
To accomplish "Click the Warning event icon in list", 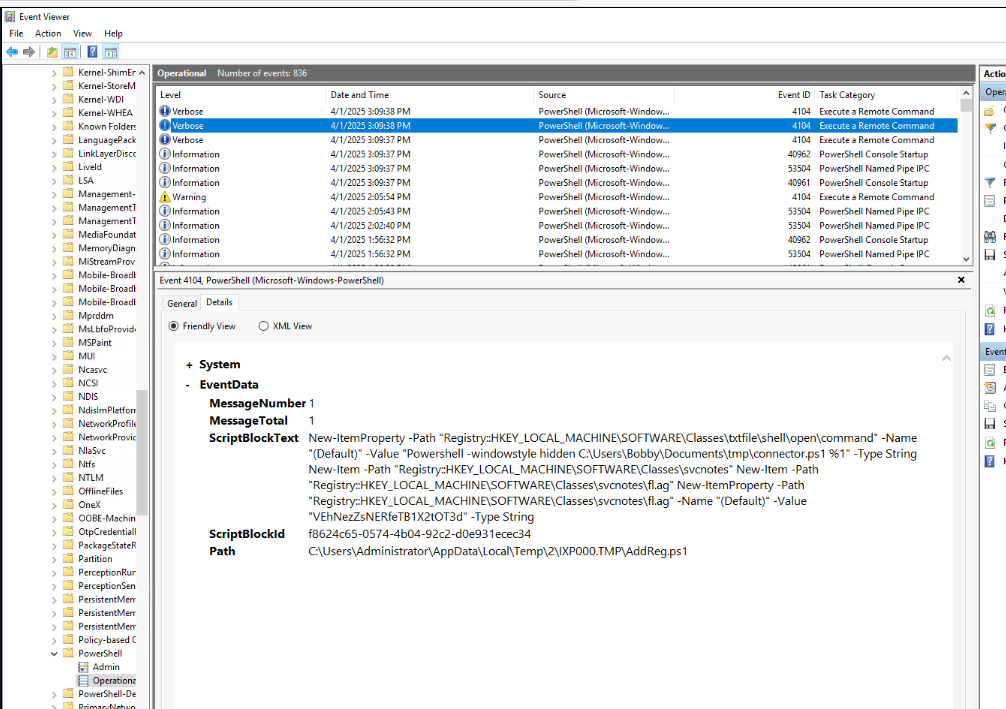I will [x=165, y=197].
